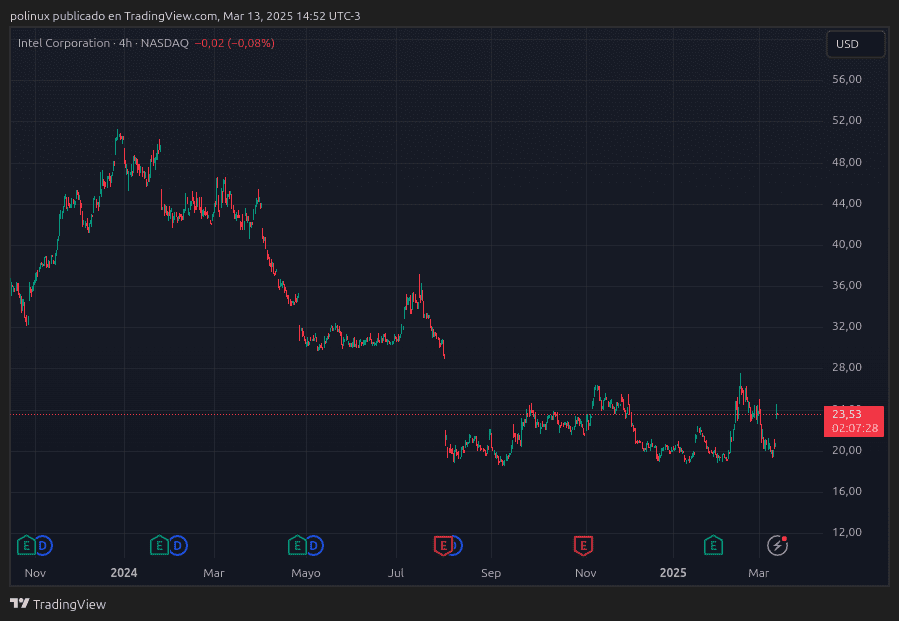Click the dividend D marker above Mayo
This screenshot has width=899, height=621.
click(x=314, y=545)
